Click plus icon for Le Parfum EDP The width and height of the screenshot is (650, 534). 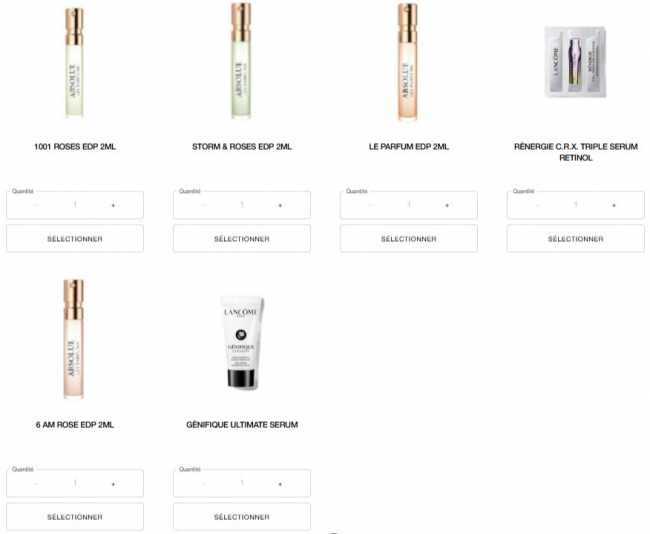tap(447, 206)
